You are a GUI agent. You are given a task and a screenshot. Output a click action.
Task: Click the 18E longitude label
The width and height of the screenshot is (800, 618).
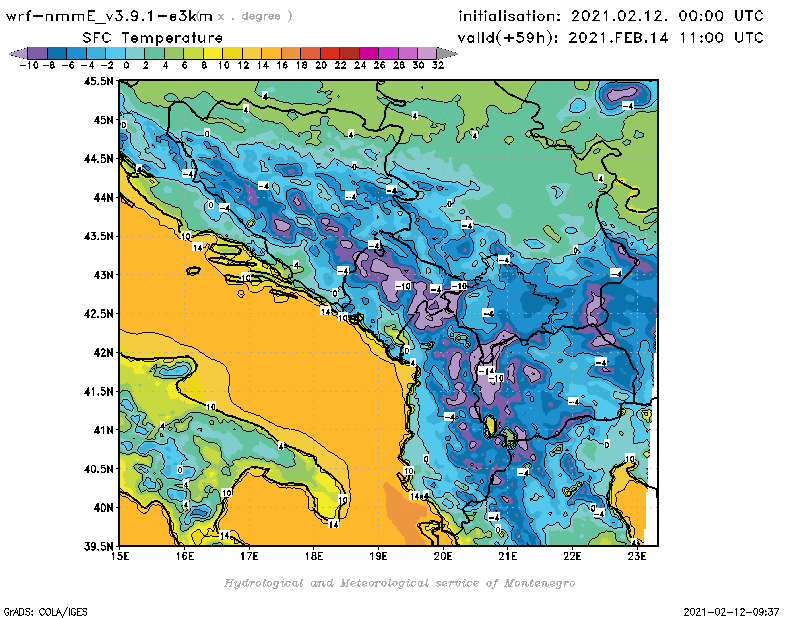click(314, 556)
